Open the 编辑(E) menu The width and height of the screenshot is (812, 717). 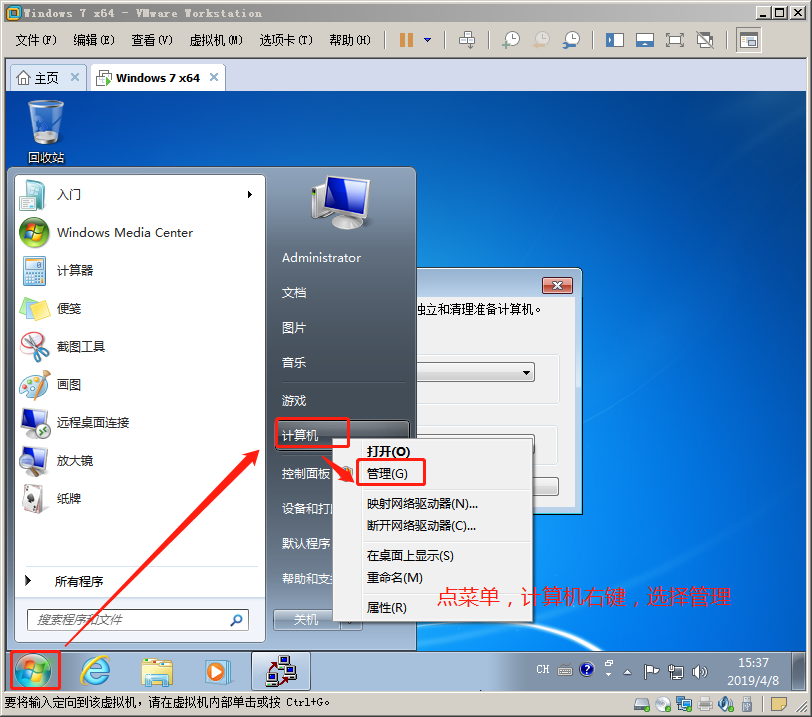pyautogui.click(x=94, y=40)
